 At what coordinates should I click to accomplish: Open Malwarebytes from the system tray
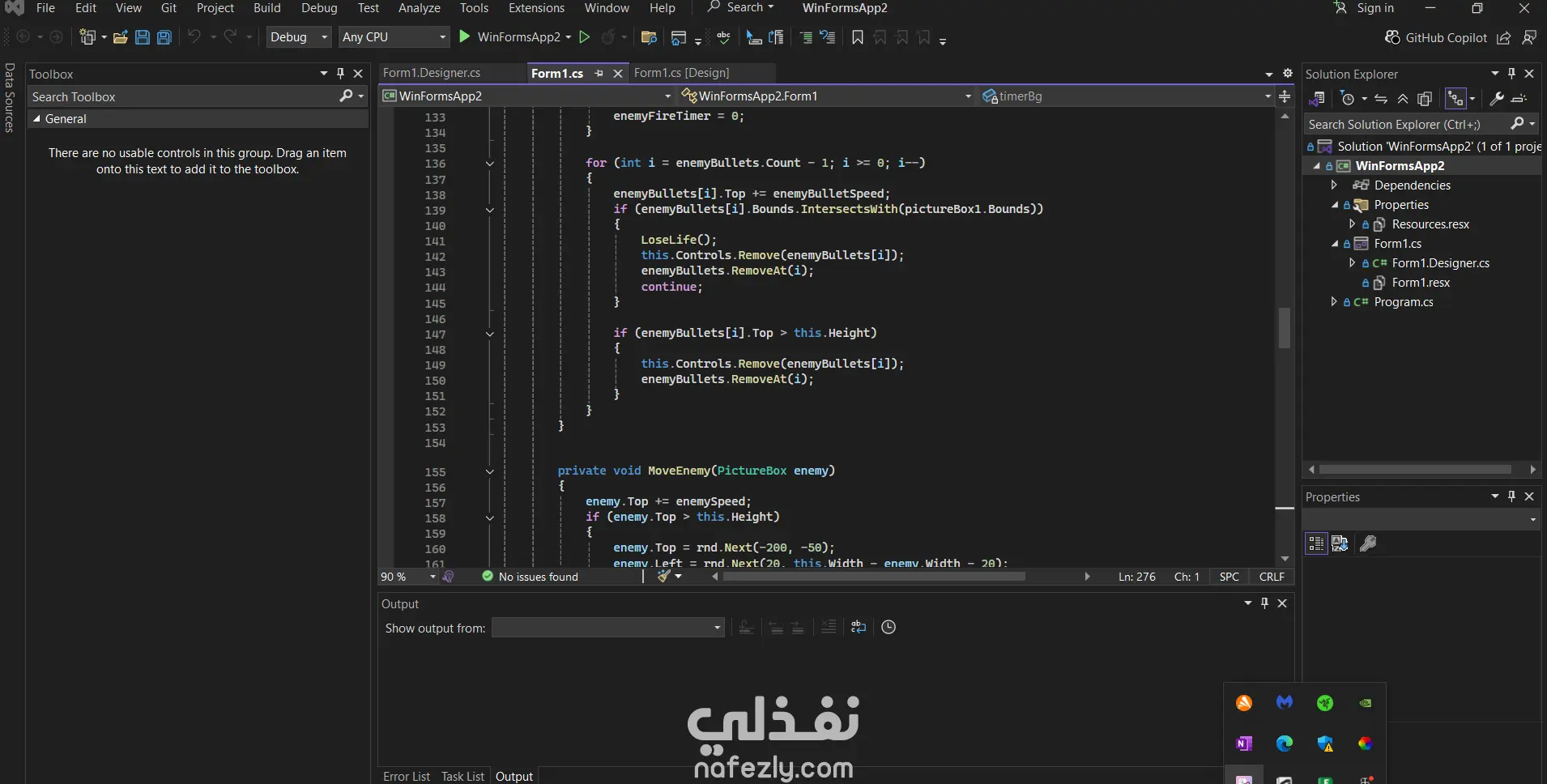click(x=1285, y=702)
